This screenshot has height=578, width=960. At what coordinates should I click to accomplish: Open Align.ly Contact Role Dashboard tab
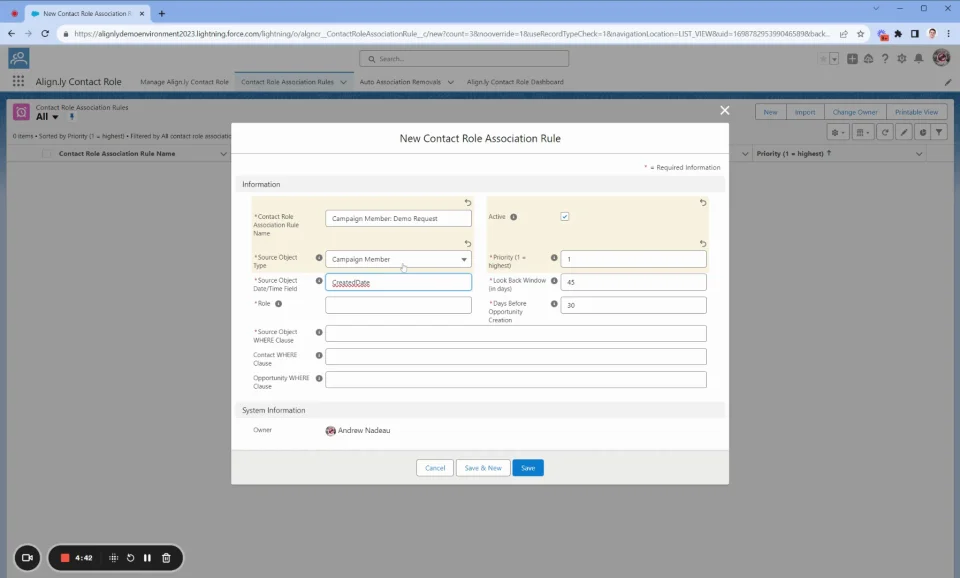pos(515,82)
